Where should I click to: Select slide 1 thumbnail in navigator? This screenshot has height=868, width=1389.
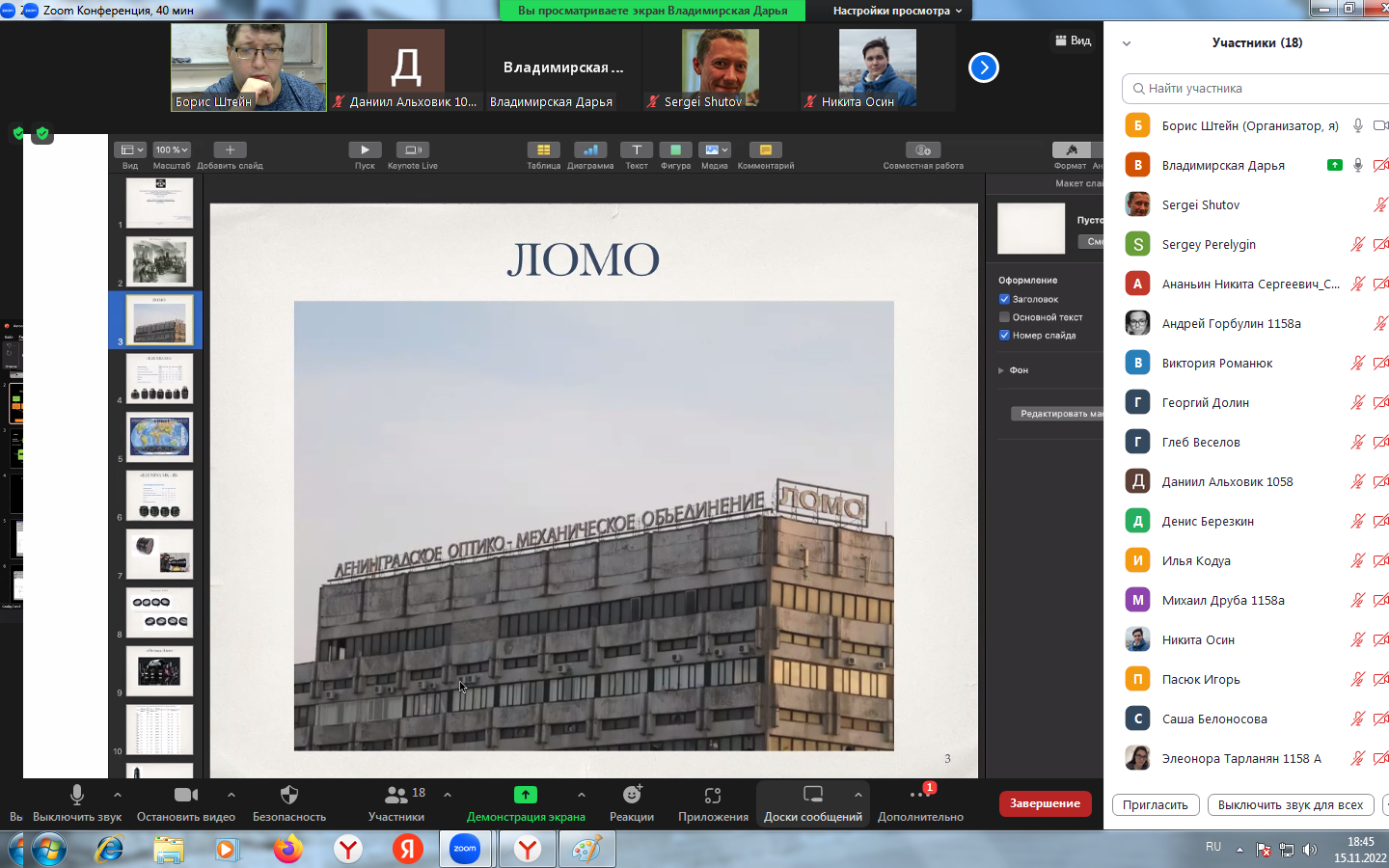(160, 203)
